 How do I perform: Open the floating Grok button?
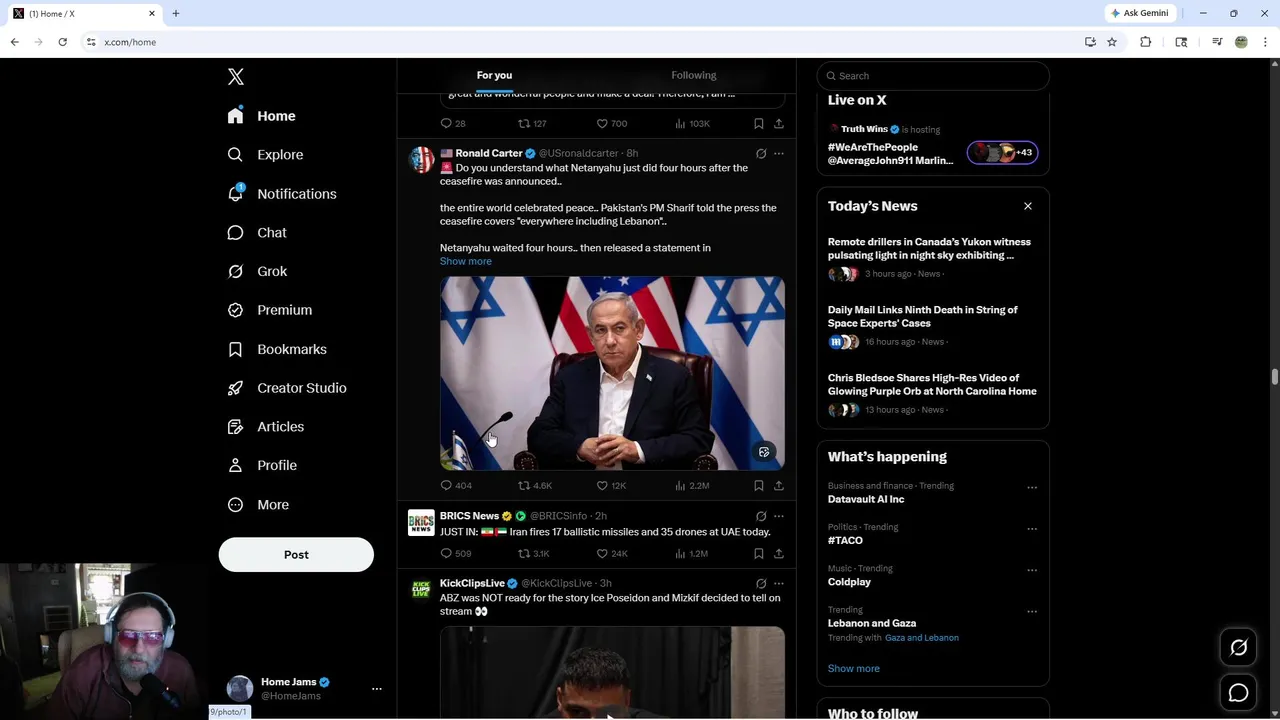(1238, 648)
